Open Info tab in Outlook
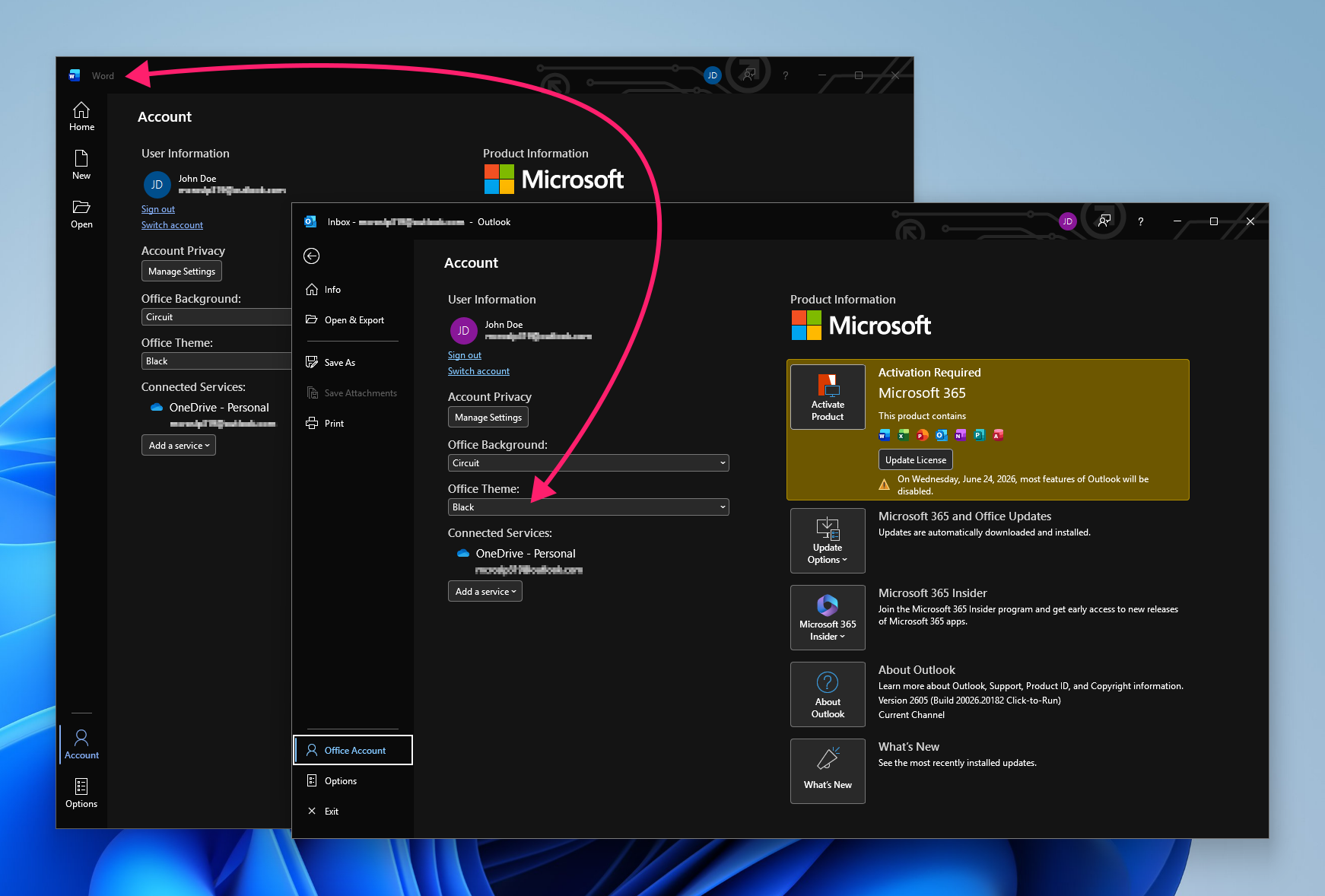The width and height of the screenshot is (1325, 896). (353, 290)
